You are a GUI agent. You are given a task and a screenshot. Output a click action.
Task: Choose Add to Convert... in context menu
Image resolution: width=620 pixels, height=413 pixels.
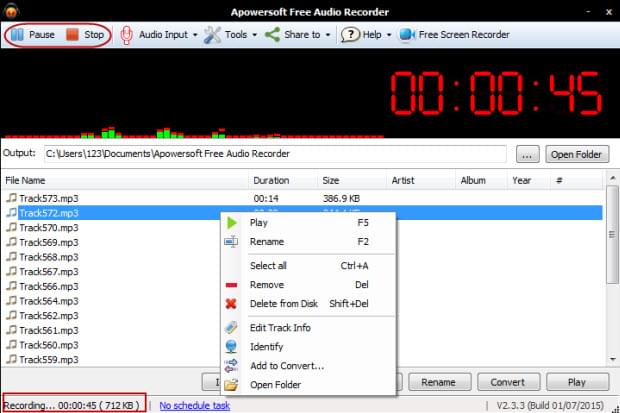(x=308, y=366)
